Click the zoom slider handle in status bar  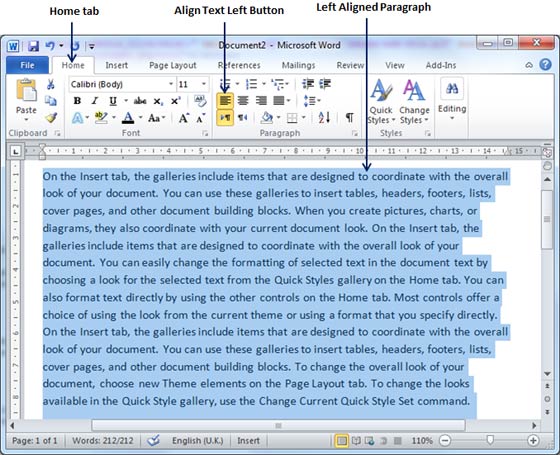point(490,440)
